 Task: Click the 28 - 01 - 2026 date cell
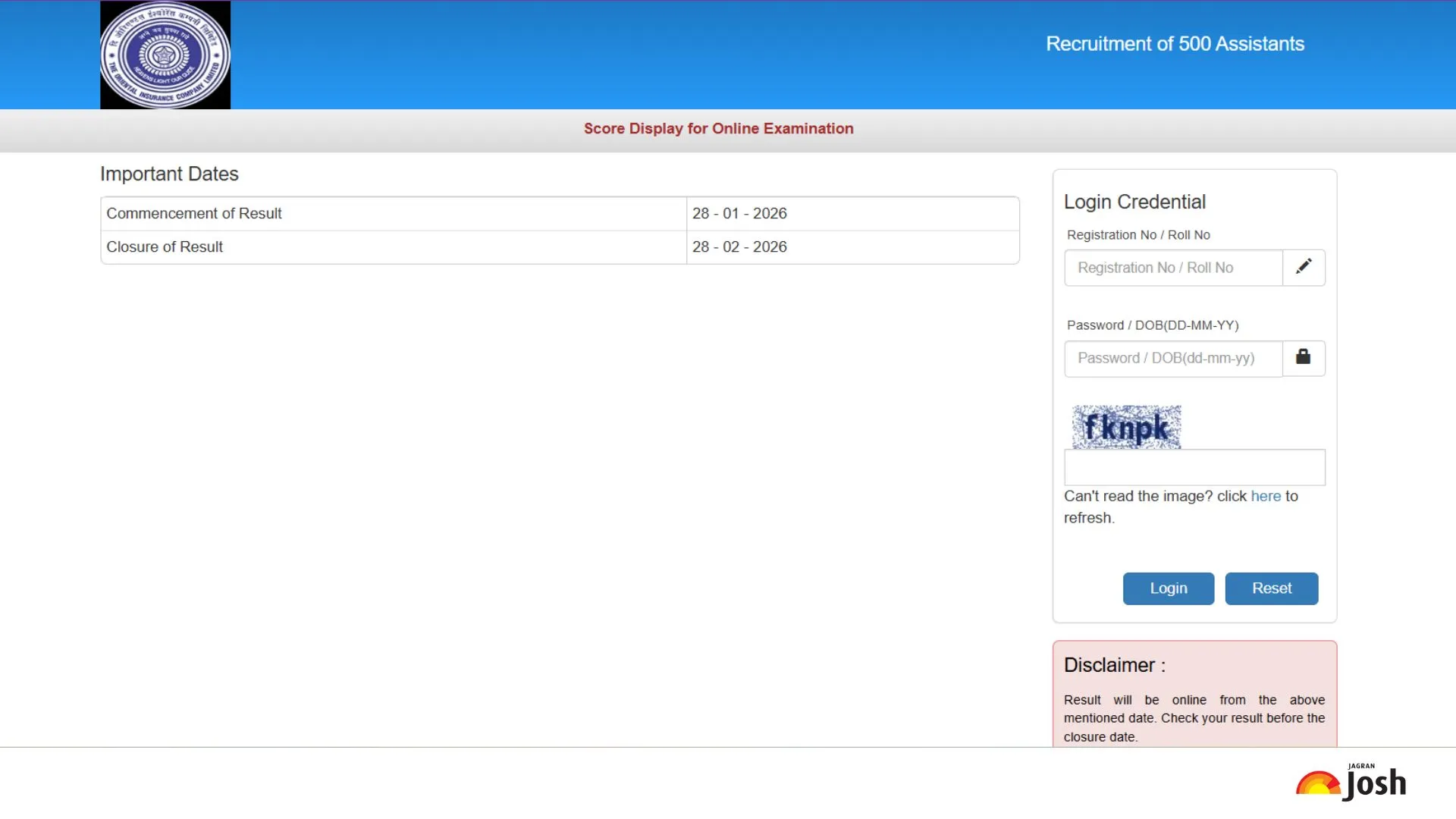point(739,214)
